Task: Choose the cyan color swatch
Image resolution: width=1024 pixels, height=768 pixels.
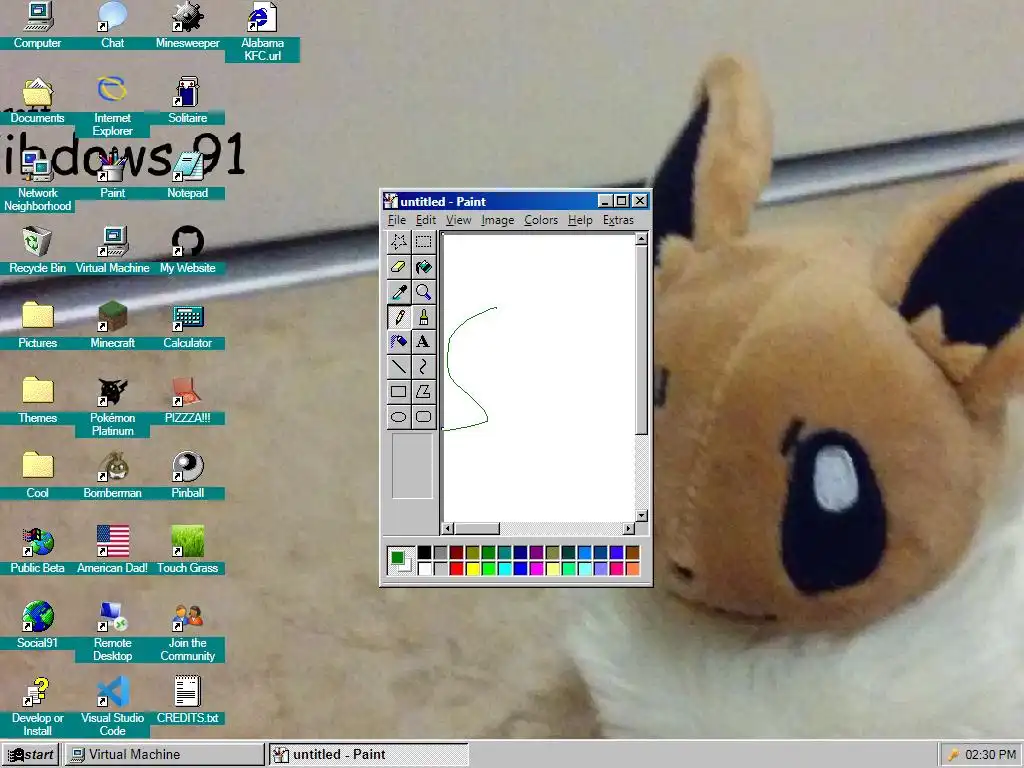Action: tap(504, 568)
